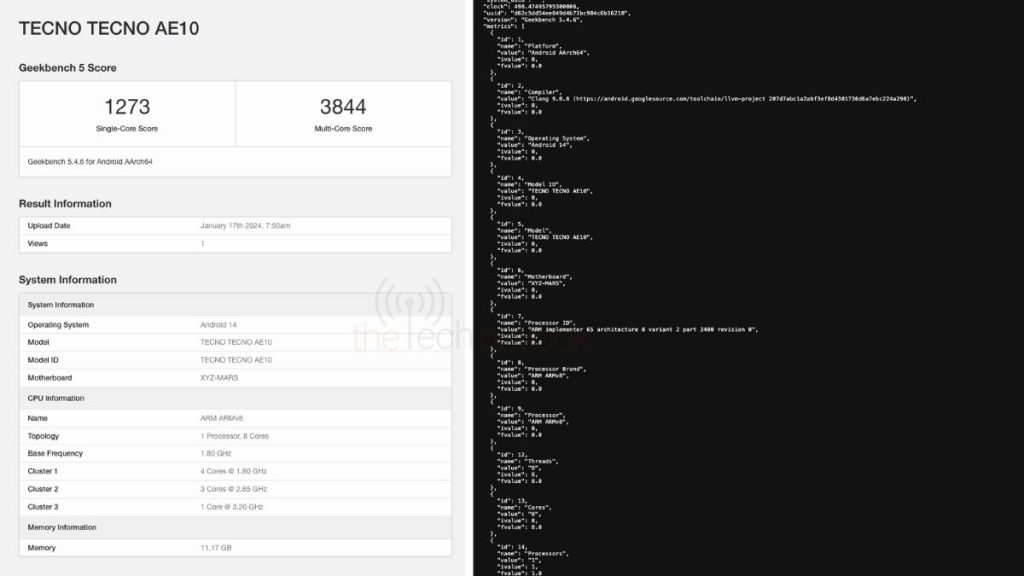Click the Operating System row label

pyautogui.click(x=58, y=325)
